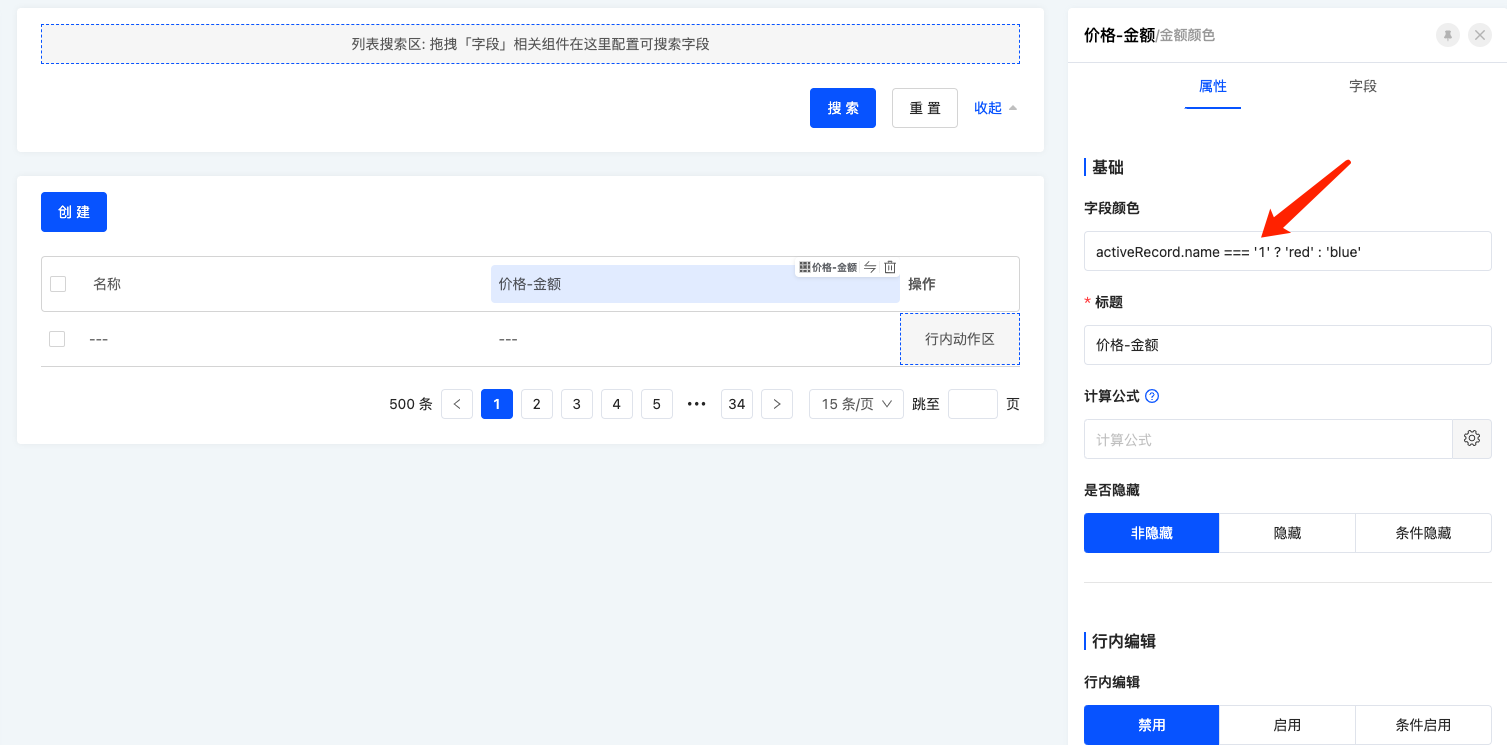Click the grid handle icon of 价格-金额
The width and height of the screenshot is (1507, 745).
coord(805,267)
